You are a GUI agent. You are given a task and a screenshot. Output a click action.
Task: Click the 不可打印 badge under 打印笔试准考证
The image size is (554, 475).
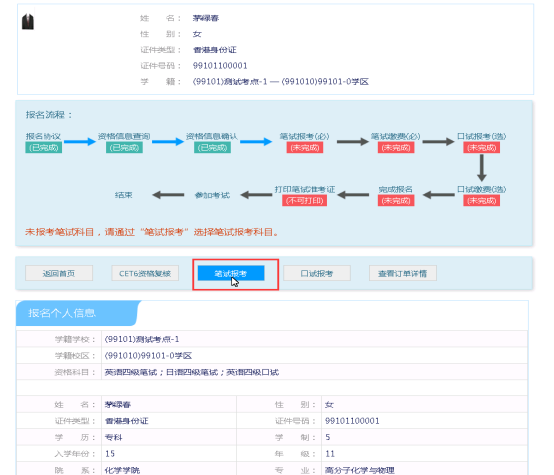click(305, 201)
